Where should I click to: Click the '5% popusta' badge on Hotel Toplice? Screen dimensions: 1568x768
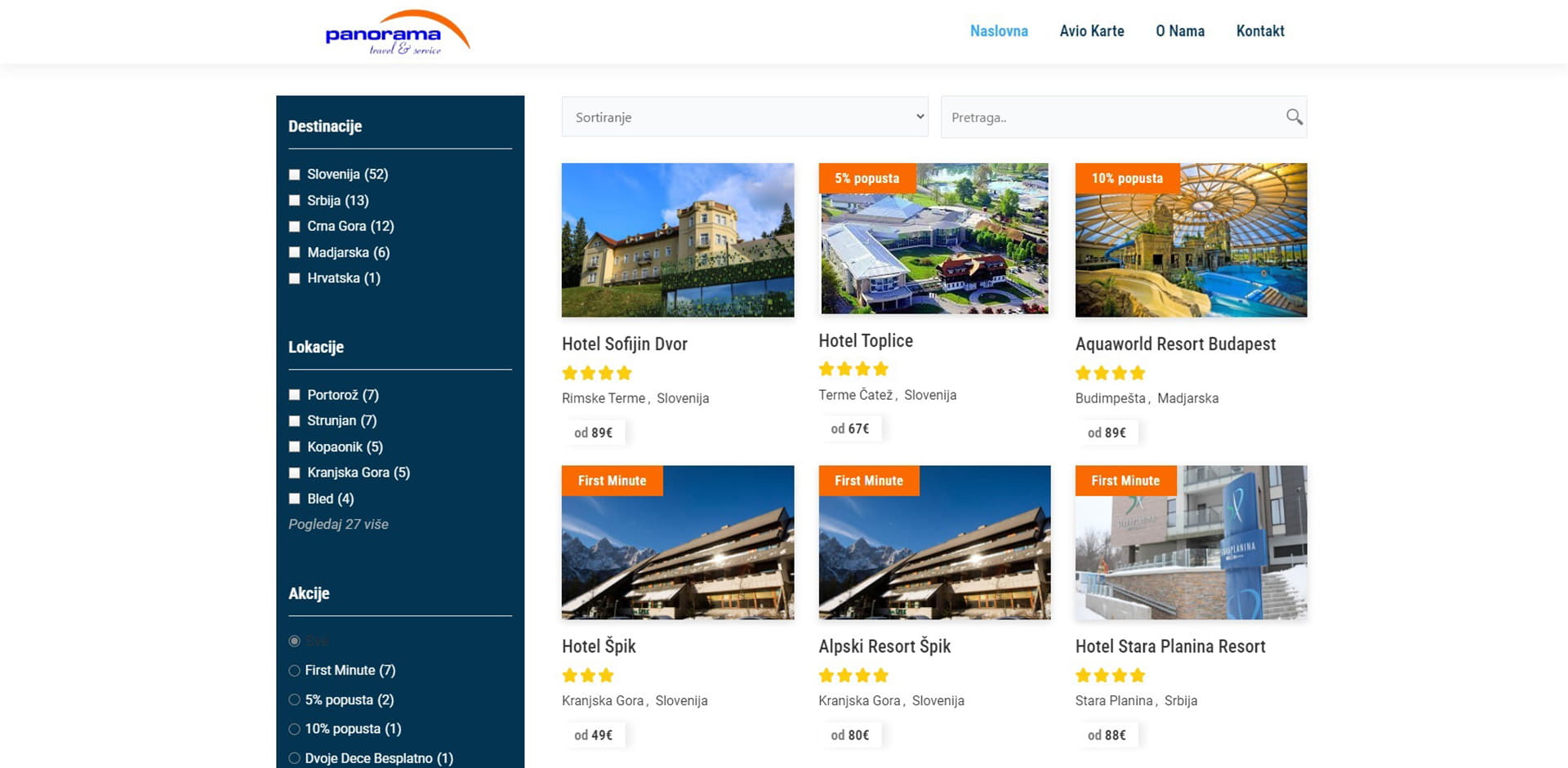[866, 178]
